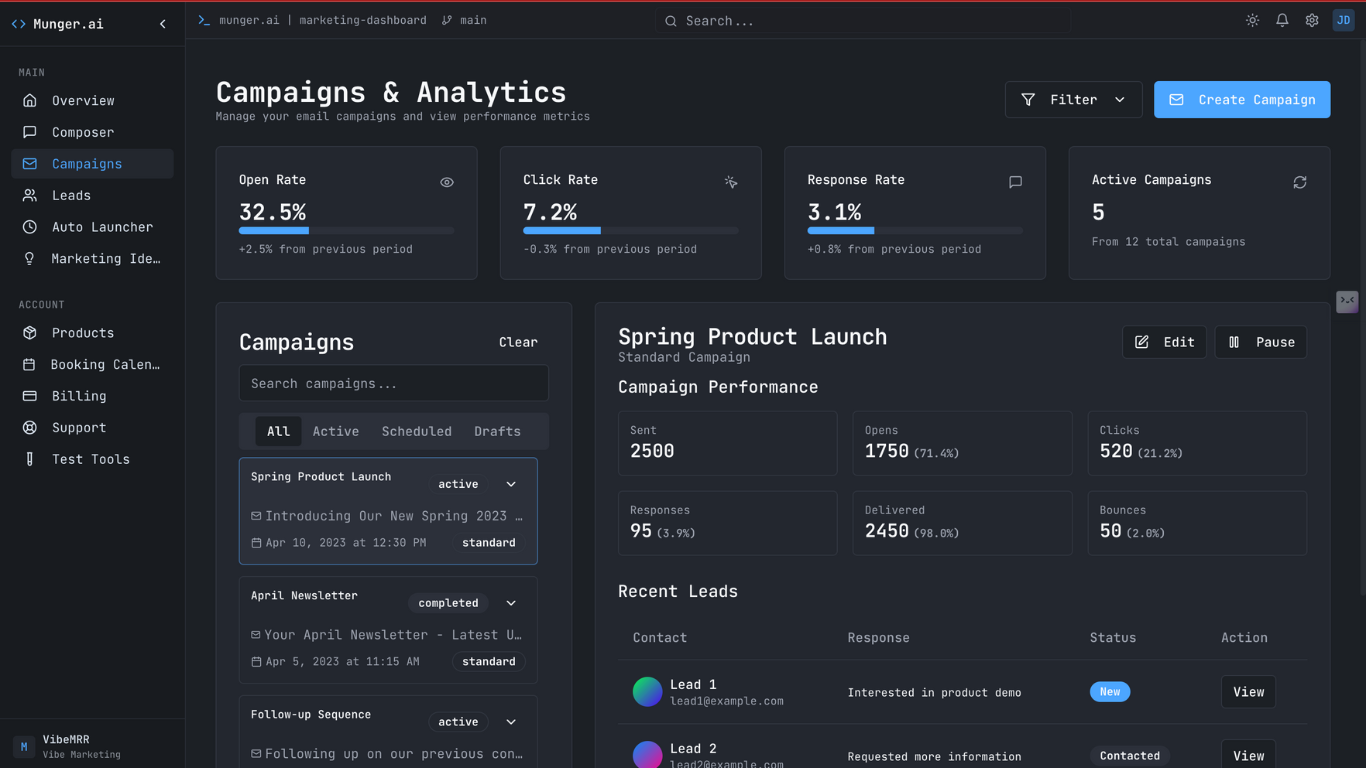This screenshot has width=1366, height=768.
Task: Click the JD user avatar
Action: click(x=1343, y=20)
